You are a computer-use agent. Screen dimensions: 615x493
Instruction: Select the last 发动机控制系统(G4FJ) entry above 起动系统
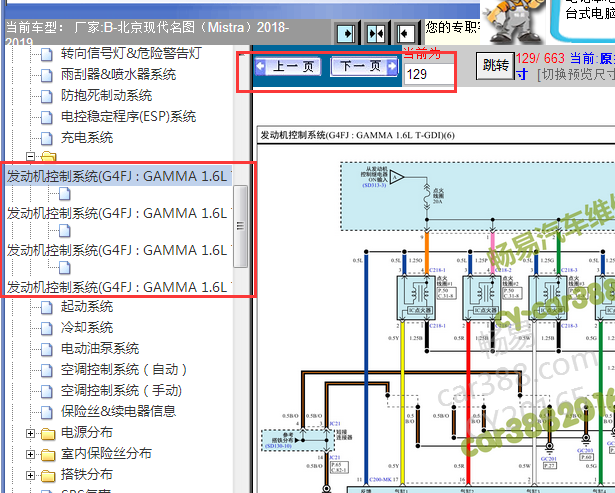coord(119,287)
